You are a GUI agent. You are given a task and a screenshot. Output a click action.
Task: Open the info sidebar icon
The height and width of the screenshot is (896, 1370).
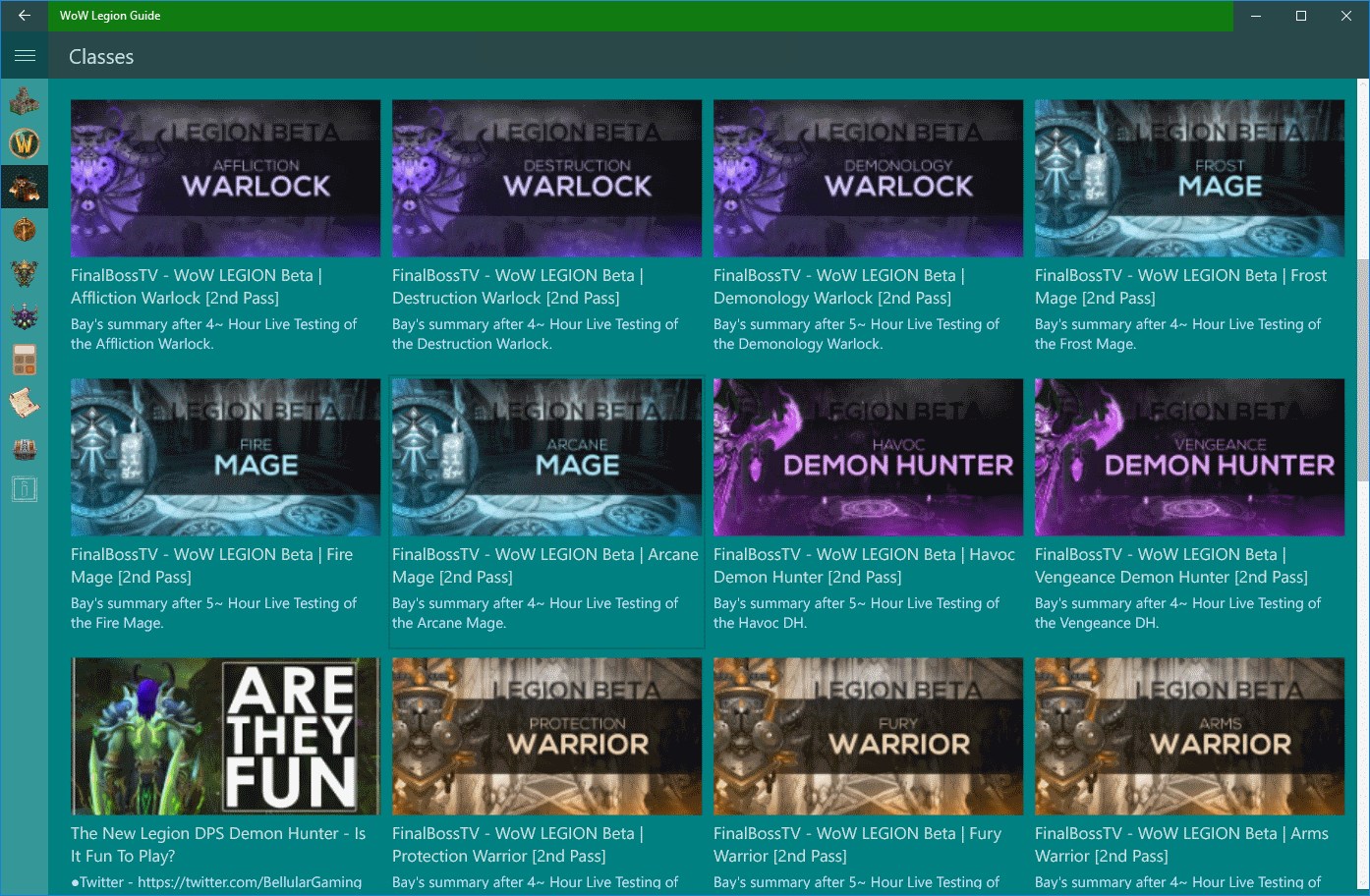[x=25, y=489]
